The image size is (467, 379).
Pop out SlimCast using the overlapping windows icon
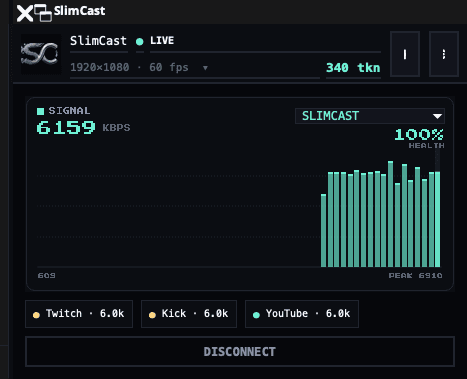point(43,13)
